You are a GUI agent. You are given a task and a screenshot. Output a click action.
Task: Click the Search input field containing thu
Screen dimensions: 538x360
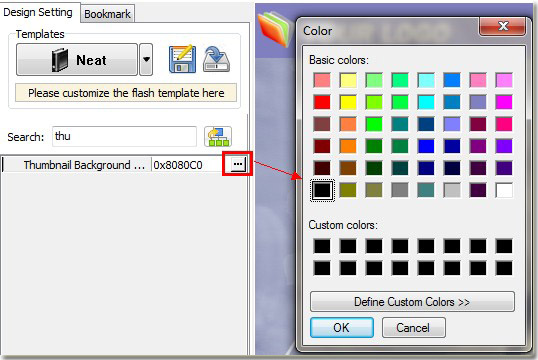tap(124, 136)
